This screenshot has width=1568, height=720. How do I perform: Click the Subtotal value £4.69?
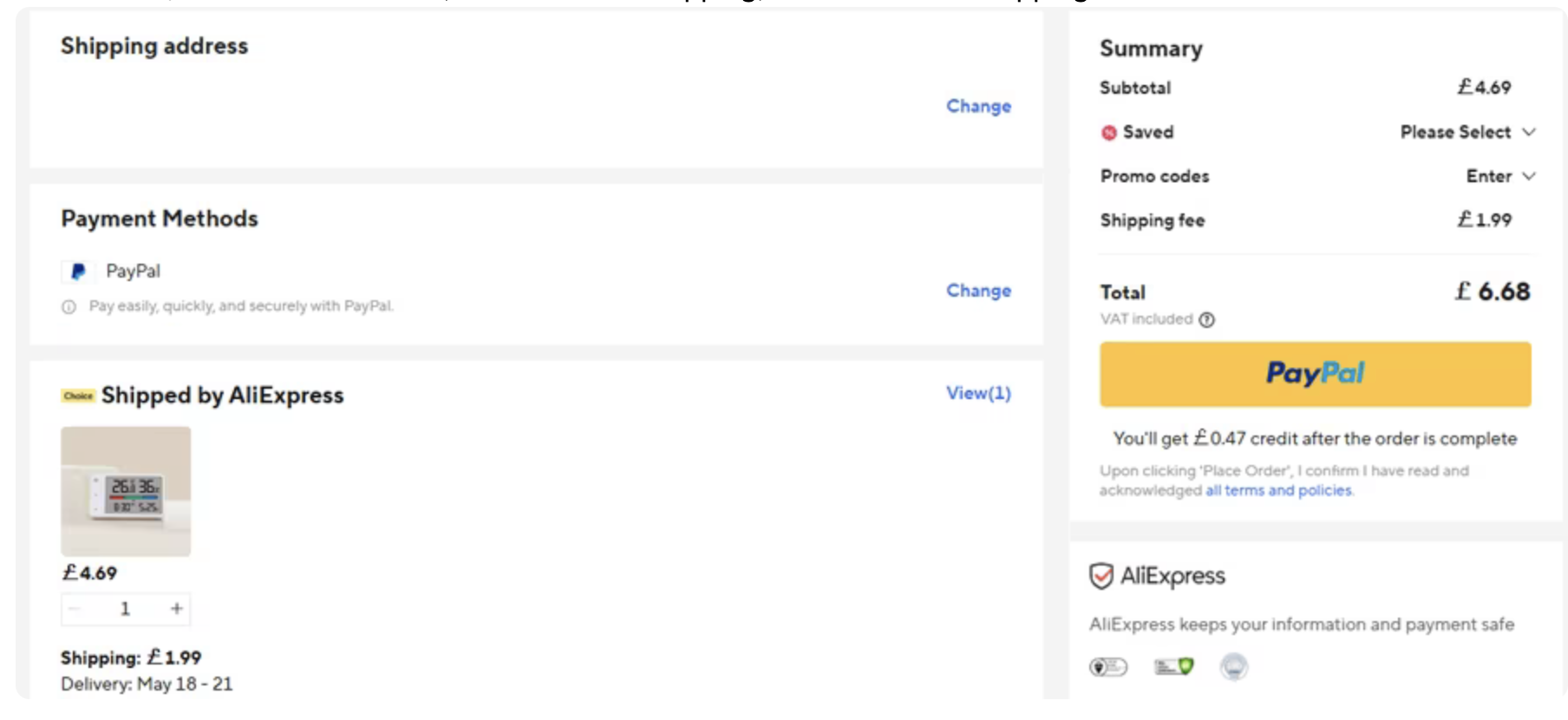pyautogui.click(x=1484, y=88)
